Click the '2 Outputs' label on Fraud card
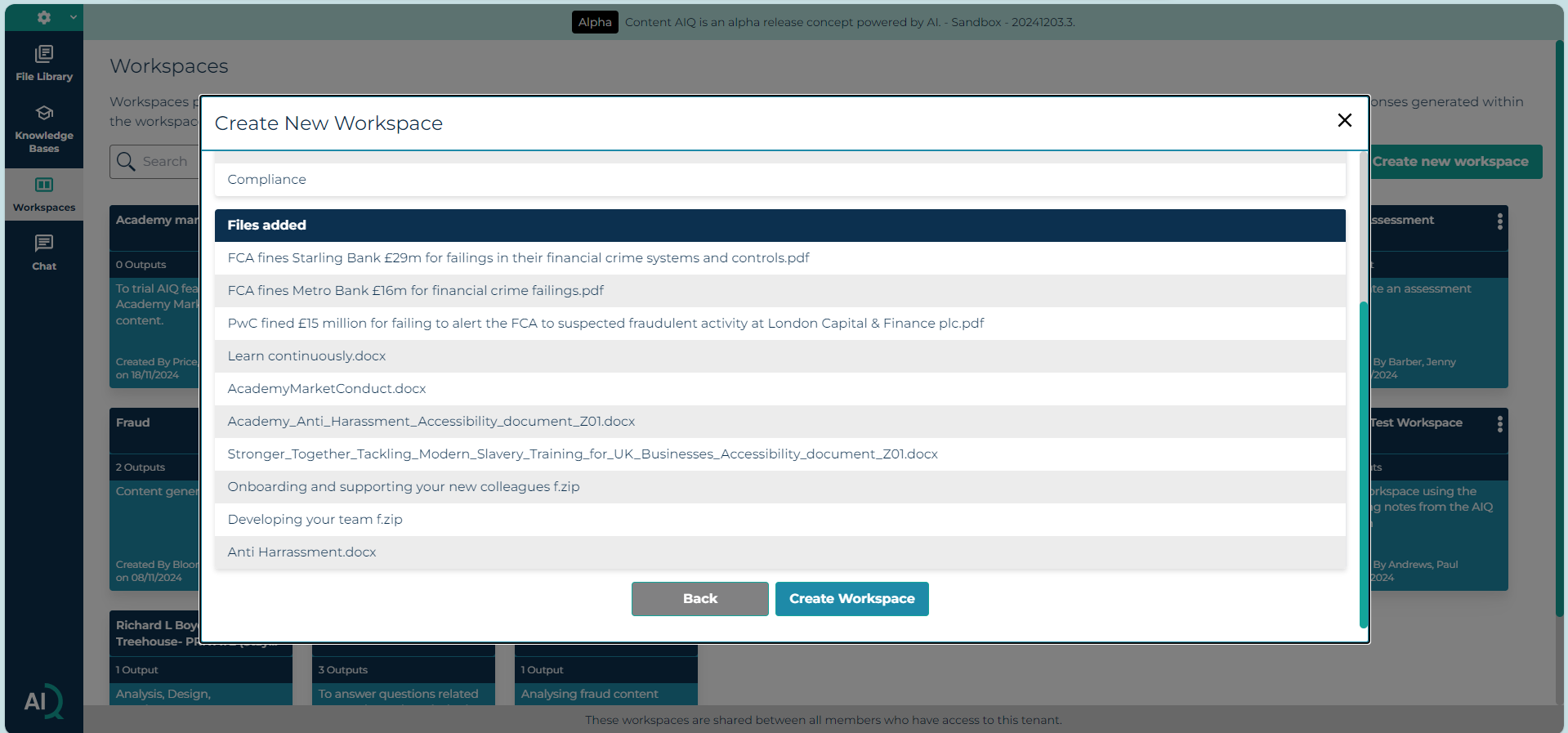 pos(141,467)
